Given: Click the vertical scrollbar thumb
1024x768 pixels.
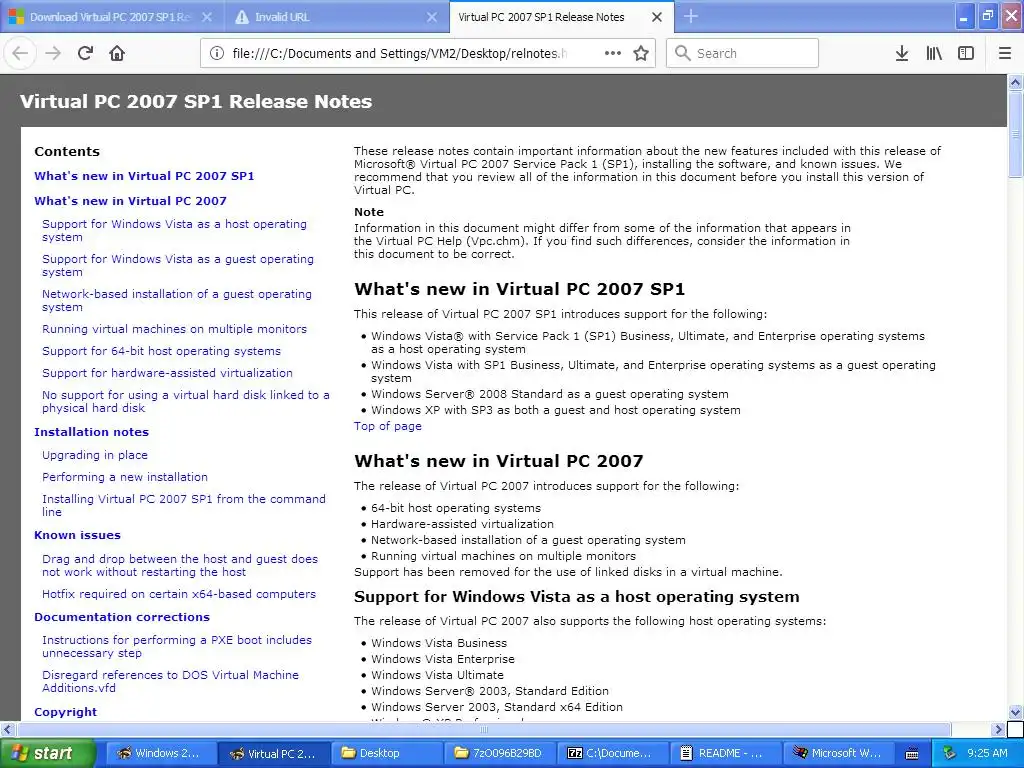Looking at the screenshot, I should coord(1016,134).
